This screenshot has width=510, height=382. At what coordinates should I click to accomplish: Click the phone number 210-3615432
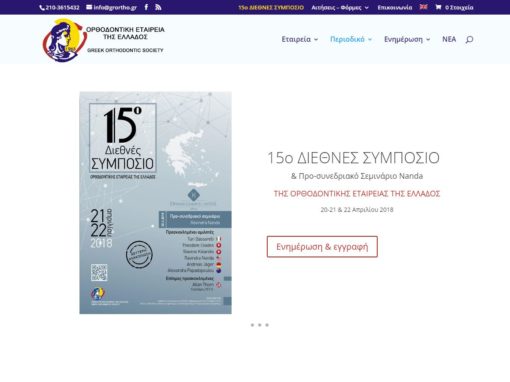click(62, 7)
